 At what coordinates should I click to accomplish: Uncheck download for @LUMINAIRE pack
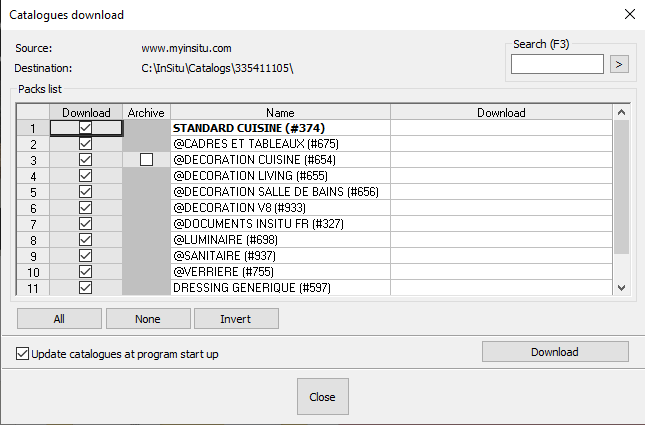point(85,240)
